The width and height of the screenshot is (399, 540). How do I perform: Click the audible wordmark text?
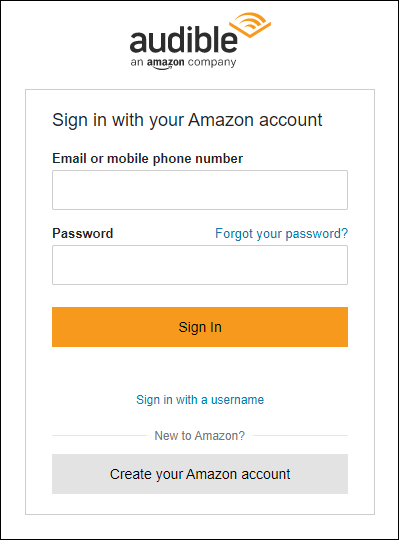[183, 39]
